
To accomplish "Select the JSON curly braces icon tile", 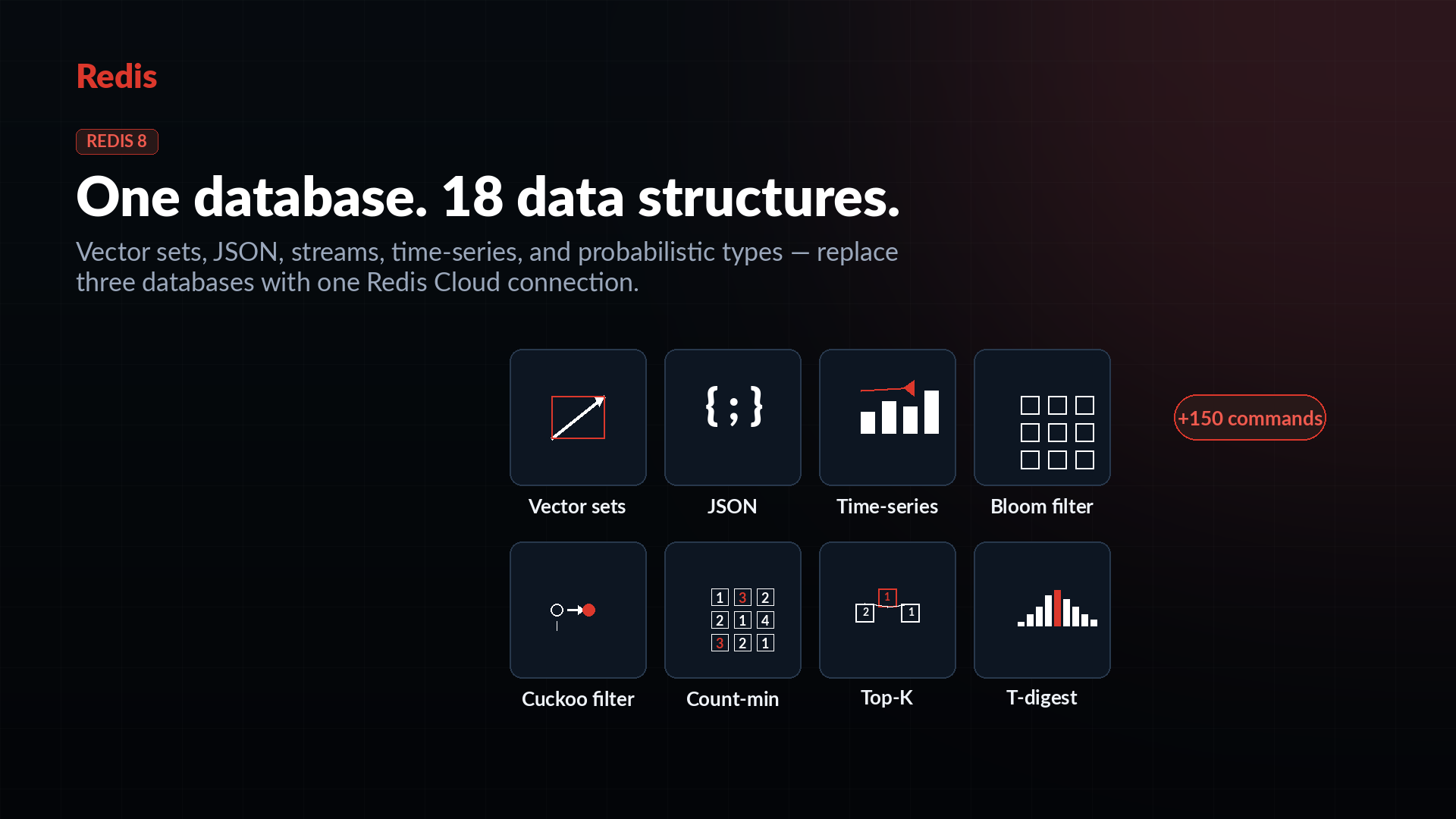I will click(733, 417).
